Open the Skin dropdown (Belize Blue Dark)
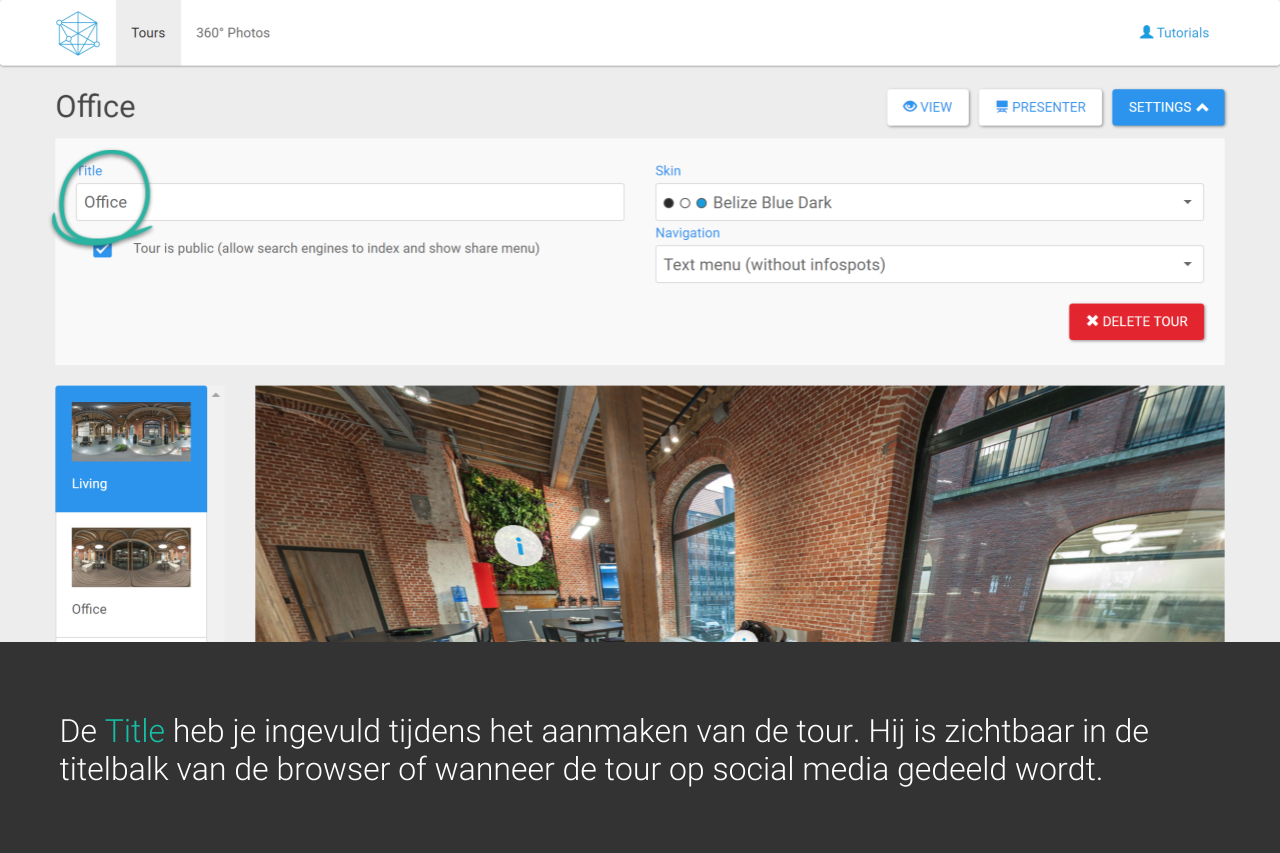 point(929,202)
